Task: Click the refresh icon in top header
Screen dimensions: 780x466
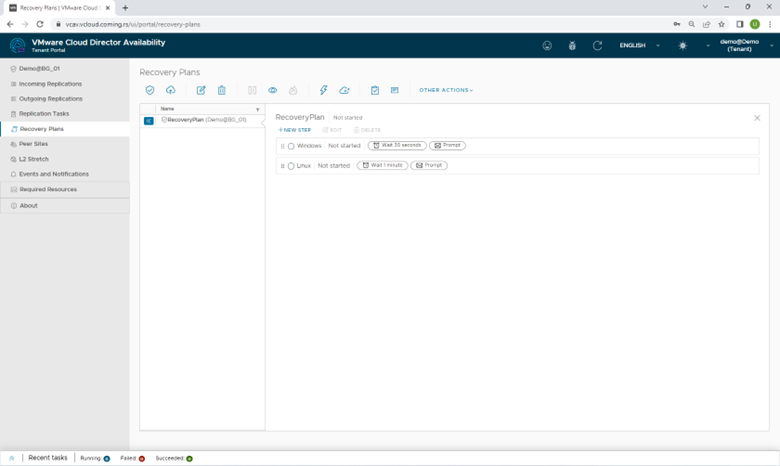Action: click(597, 46)
